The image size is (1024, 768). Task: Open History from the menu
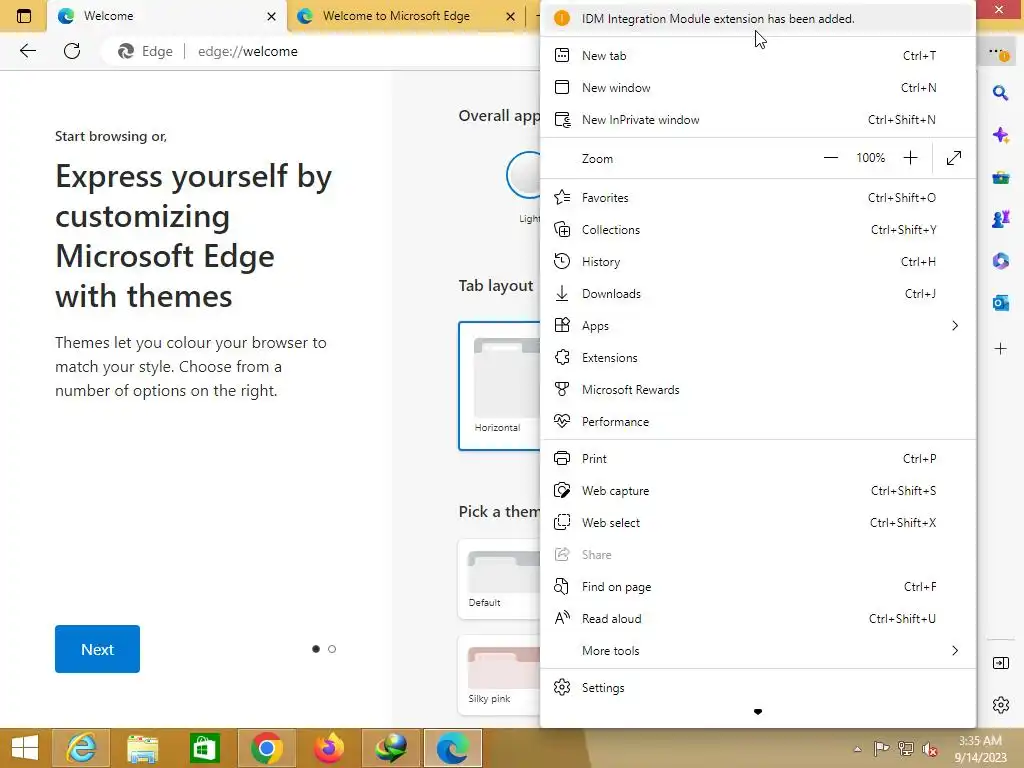pyautogui.click(x=758, y=262)
